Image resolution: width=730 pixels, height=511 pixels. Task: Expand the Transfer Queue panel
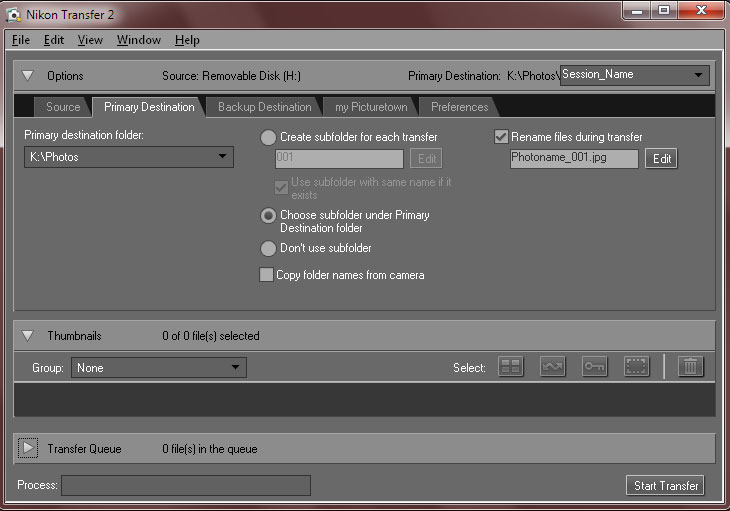(x=28, y=448)
